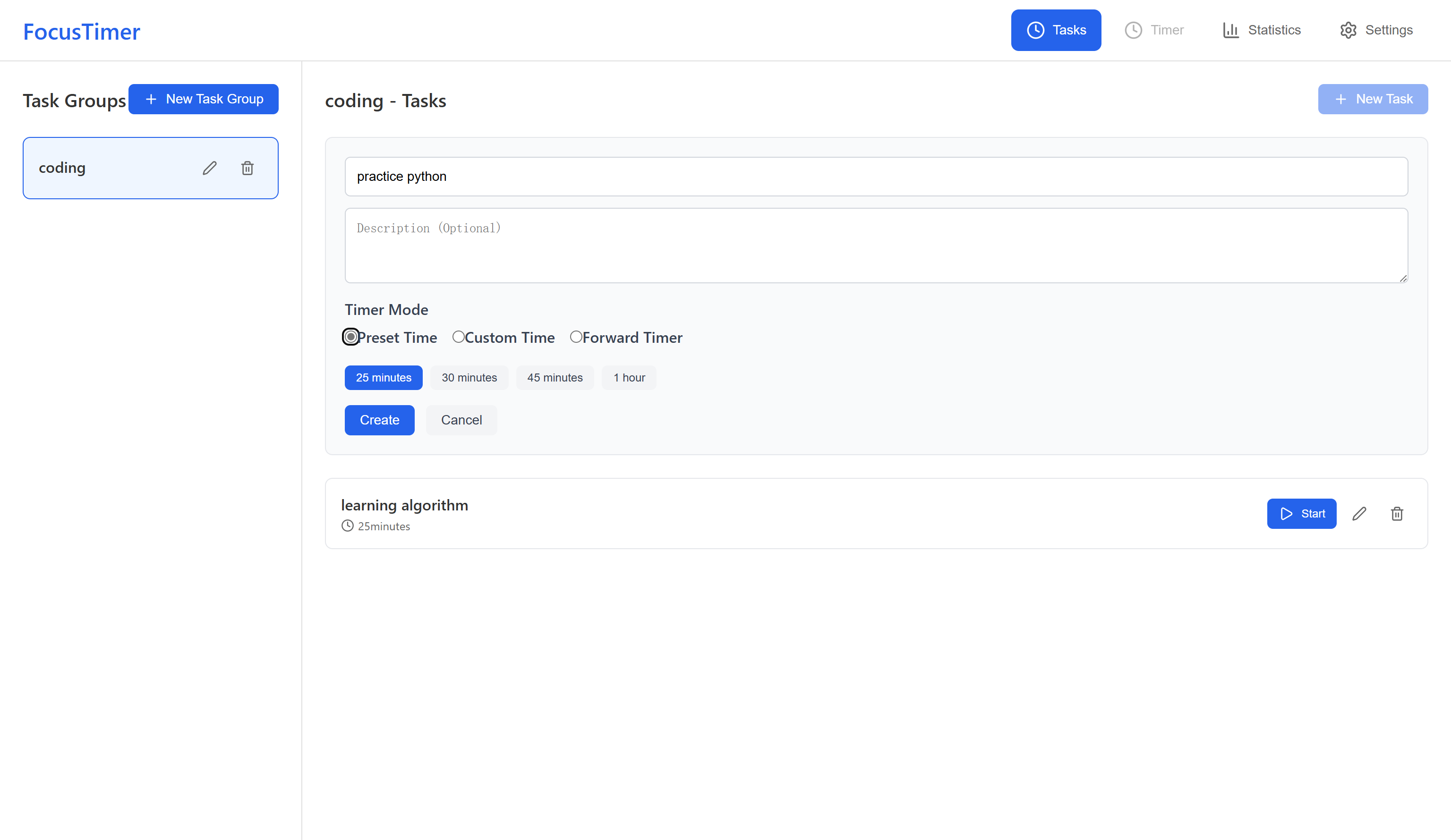The image size is (1451, 840).
Task: Cancel the new task form
Action: [x=461, y=420]
